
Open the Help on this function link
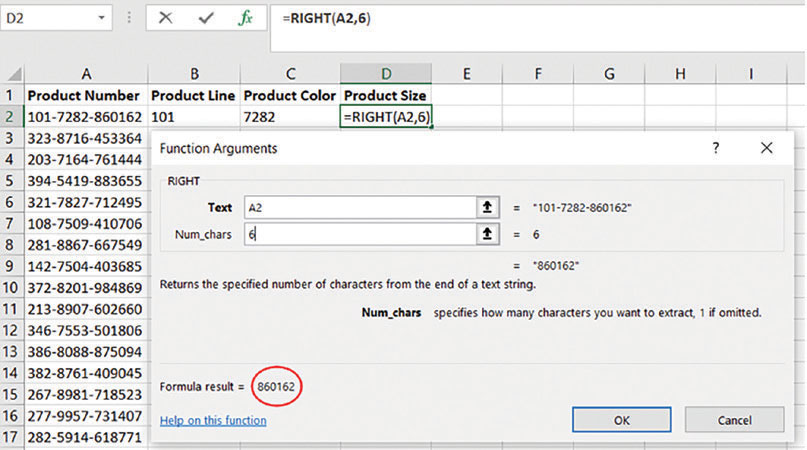pyautogui.click(x=213, y=420)
